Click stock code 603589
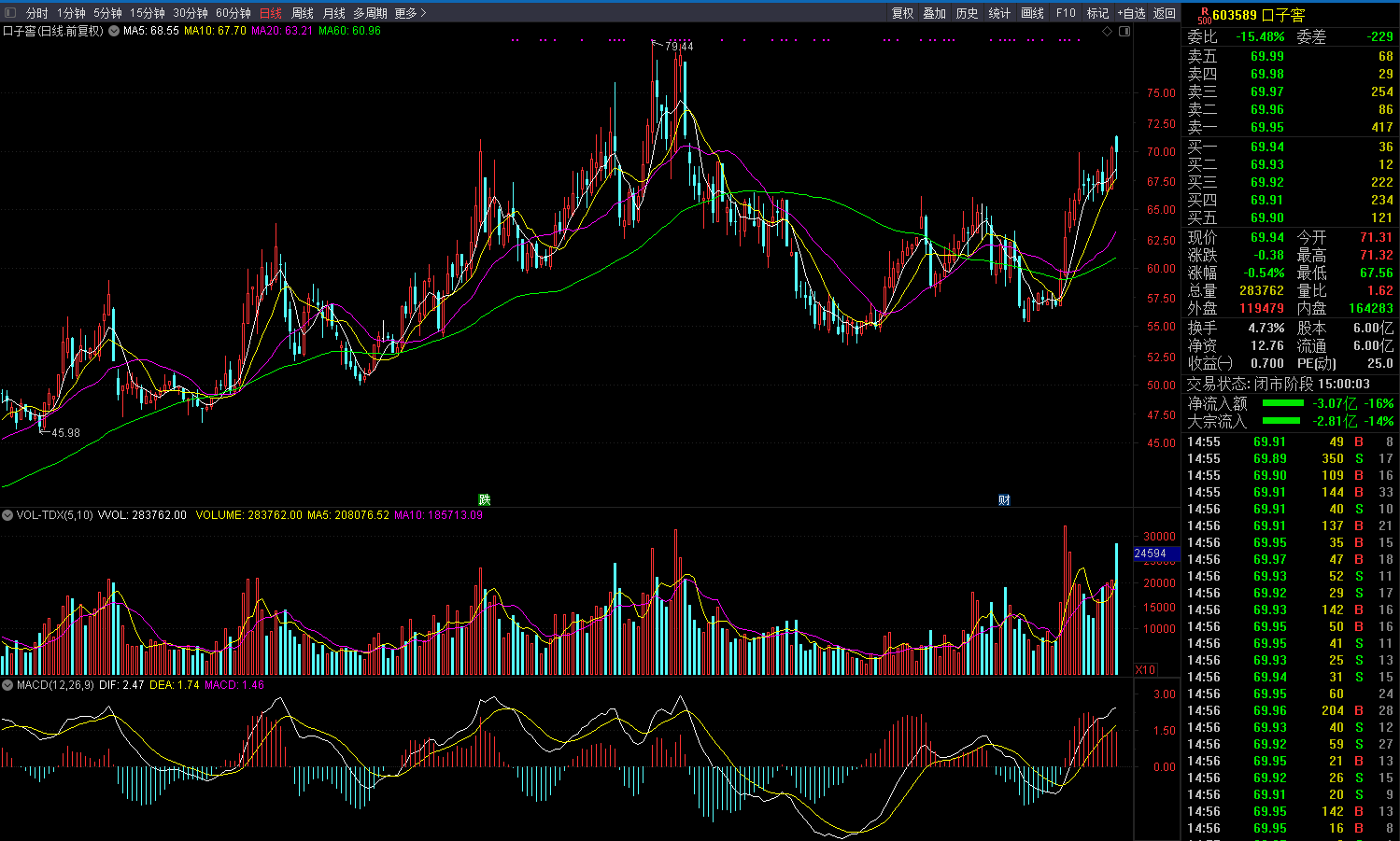Viewport: 1400px width, 841px height. pos(1235,15)
